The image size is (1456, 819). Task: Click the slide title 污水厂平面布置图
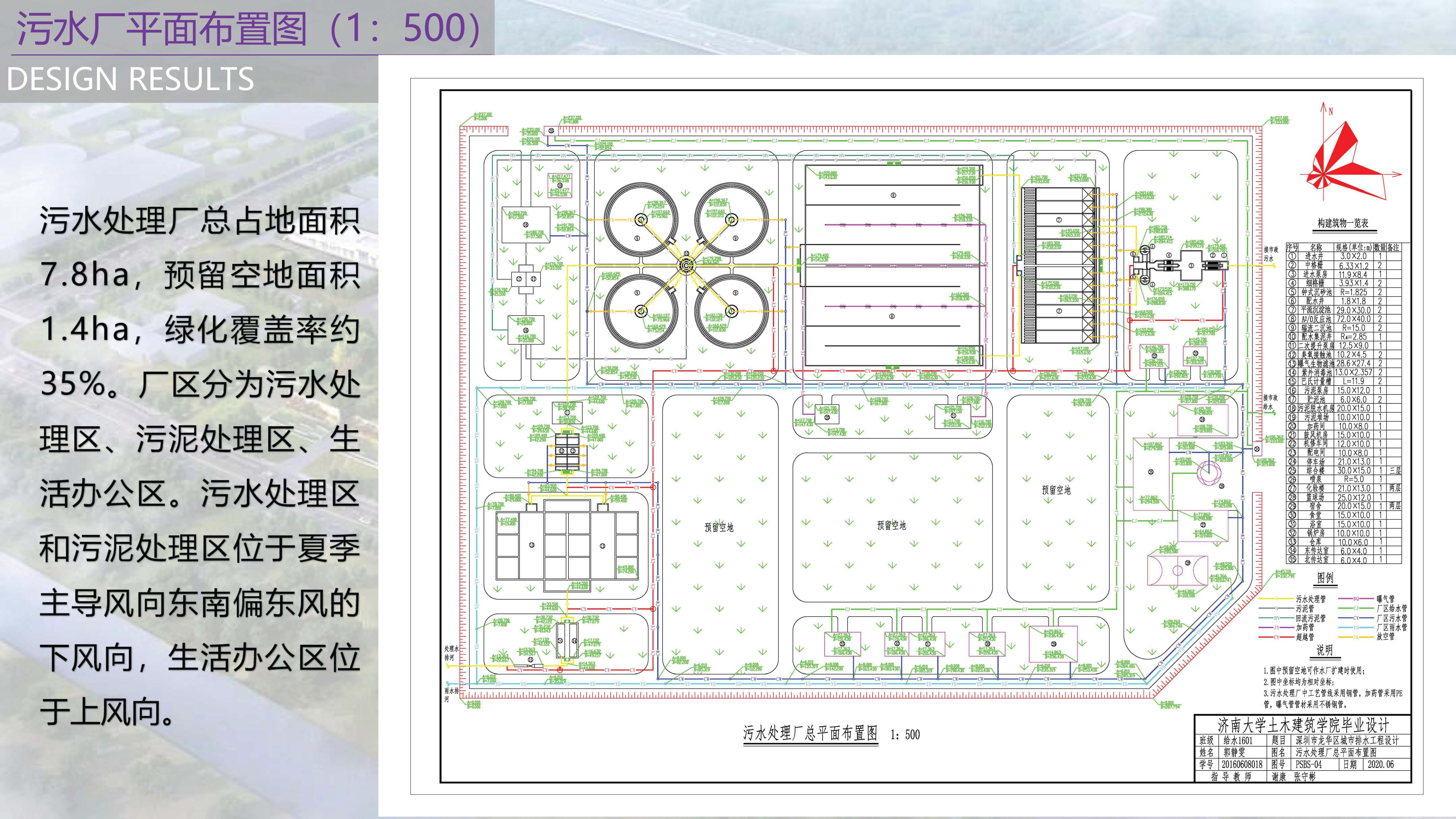[x=162, y=28]
